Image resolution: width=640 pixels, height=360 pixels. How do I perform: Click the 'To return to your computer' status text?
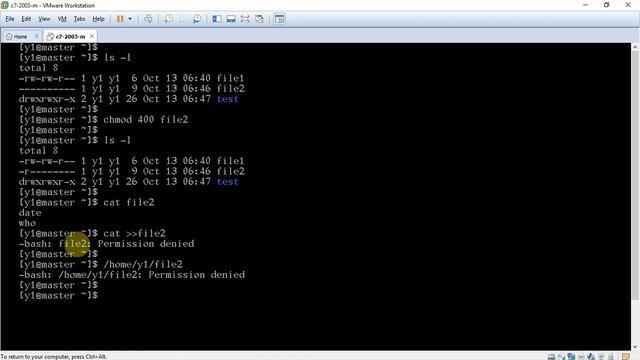[x=53, y=357]
